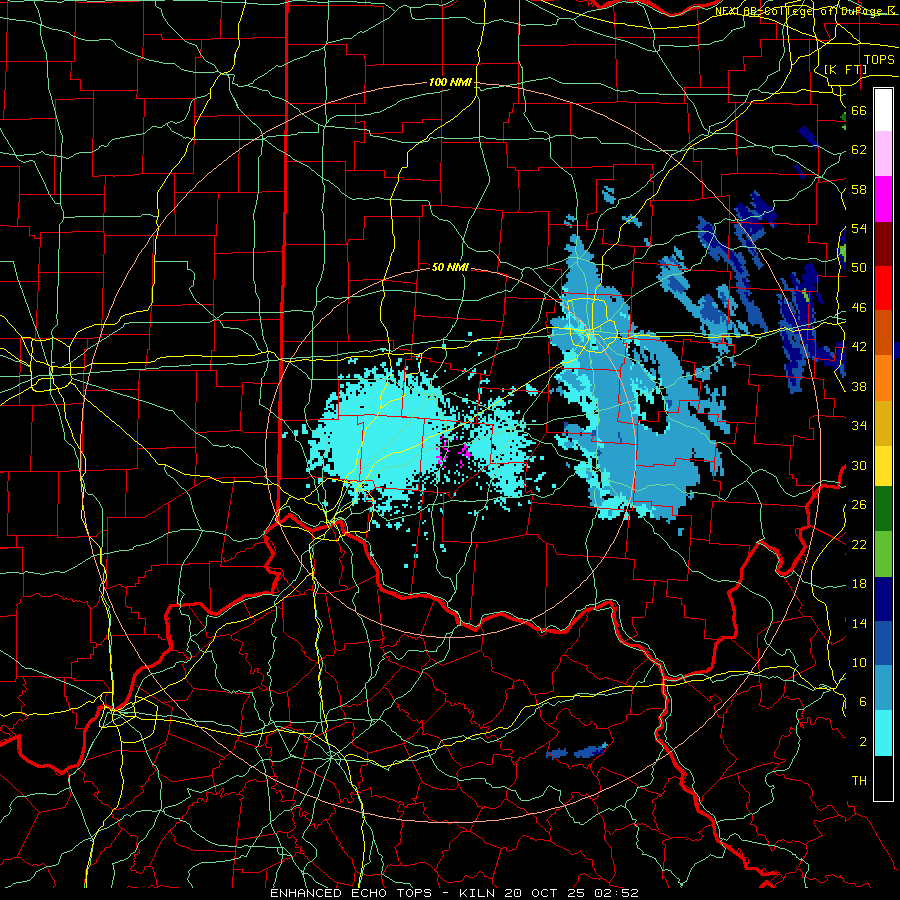Click the white swatch in the tops legend
The image size is (900, 900).
(x=883, y=110)
